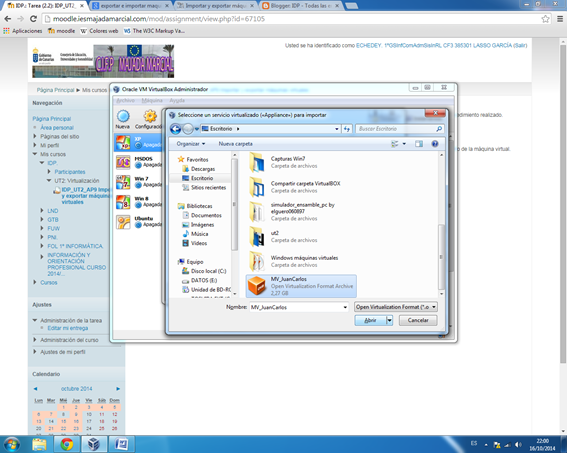The image size is (567, 453).
Task: Select the Win 7 virtual machine
Action: coord(139,182)
